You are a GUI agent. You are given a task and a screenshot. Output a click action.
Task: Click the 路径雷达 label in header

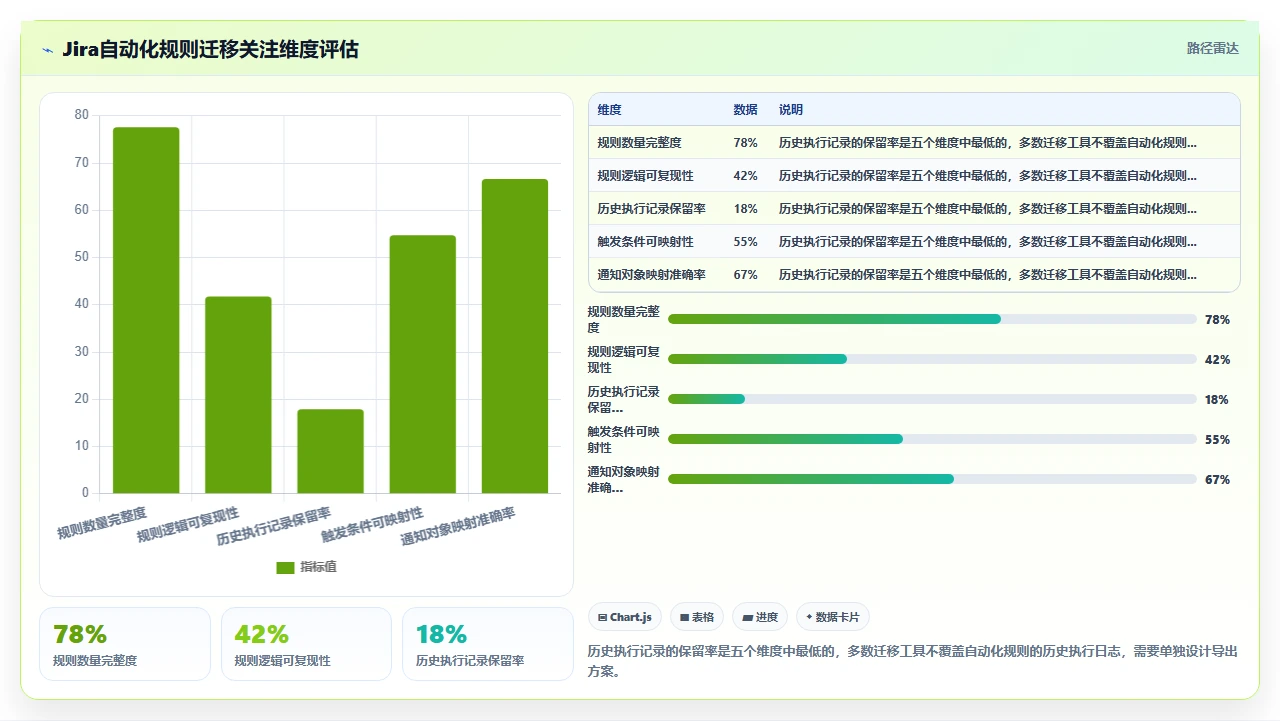[x=1212, y=48]
